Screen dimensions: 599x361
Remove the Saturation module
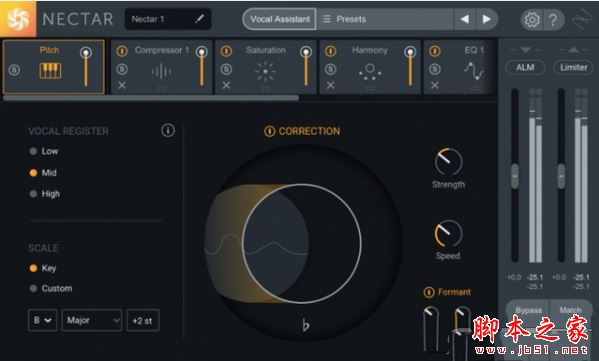pyautogui.click(x=226, y=85)
